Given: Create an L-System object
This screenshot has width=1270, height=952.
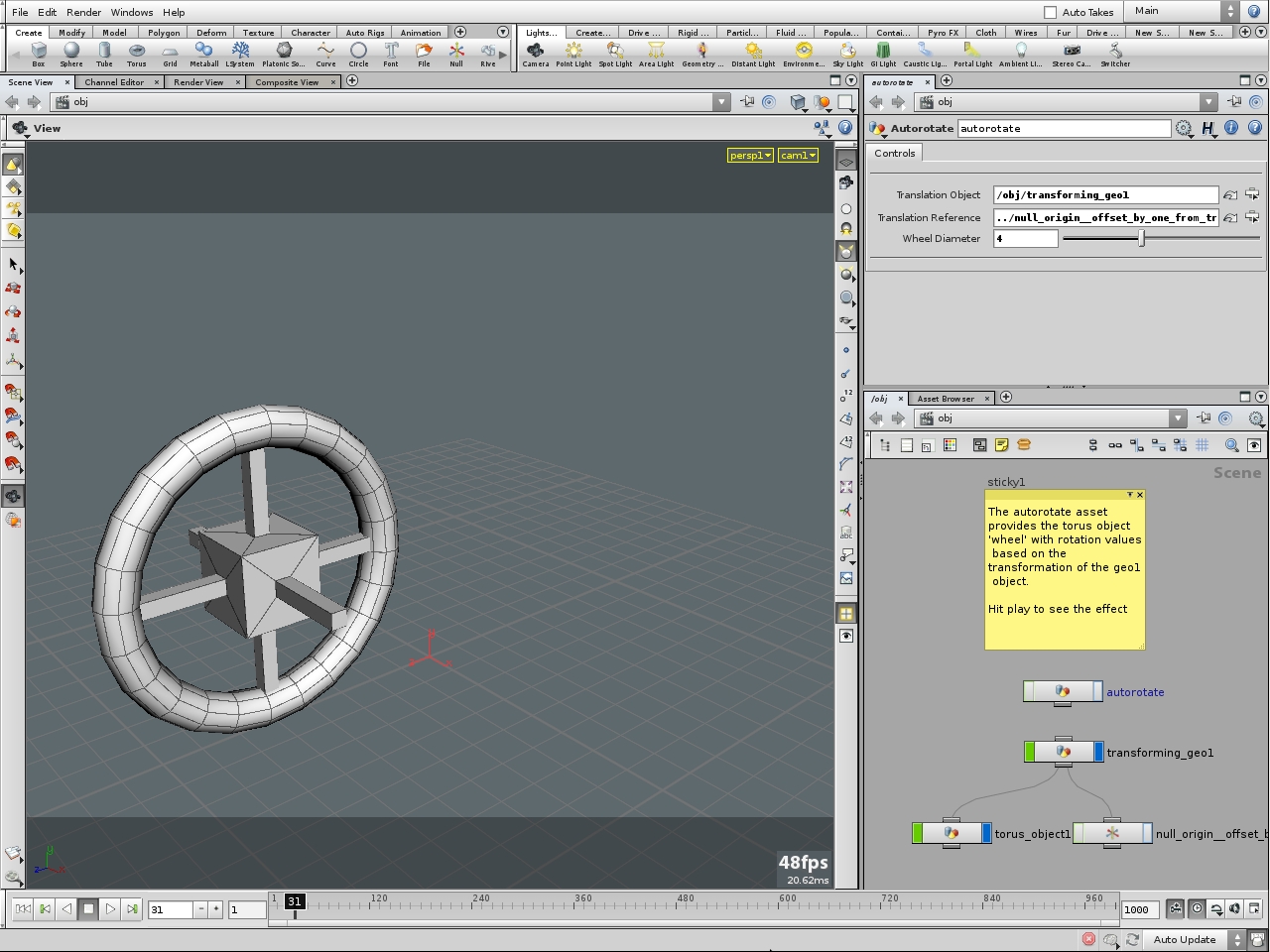Looking at the screenshot, I should pos(240,54).
